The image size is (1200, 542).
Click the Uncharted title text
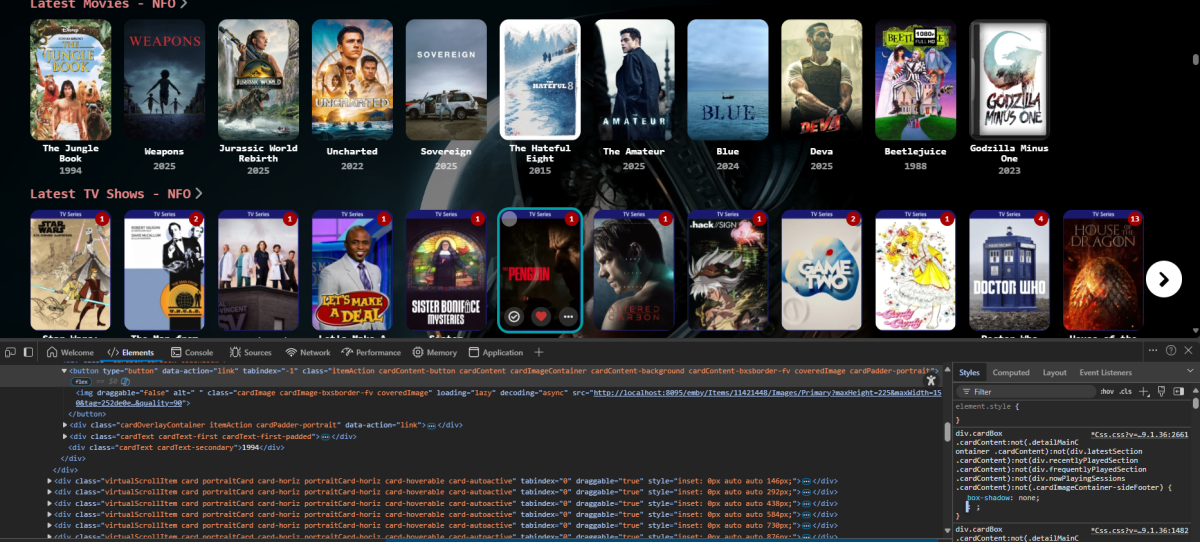(x=352, y=152)
